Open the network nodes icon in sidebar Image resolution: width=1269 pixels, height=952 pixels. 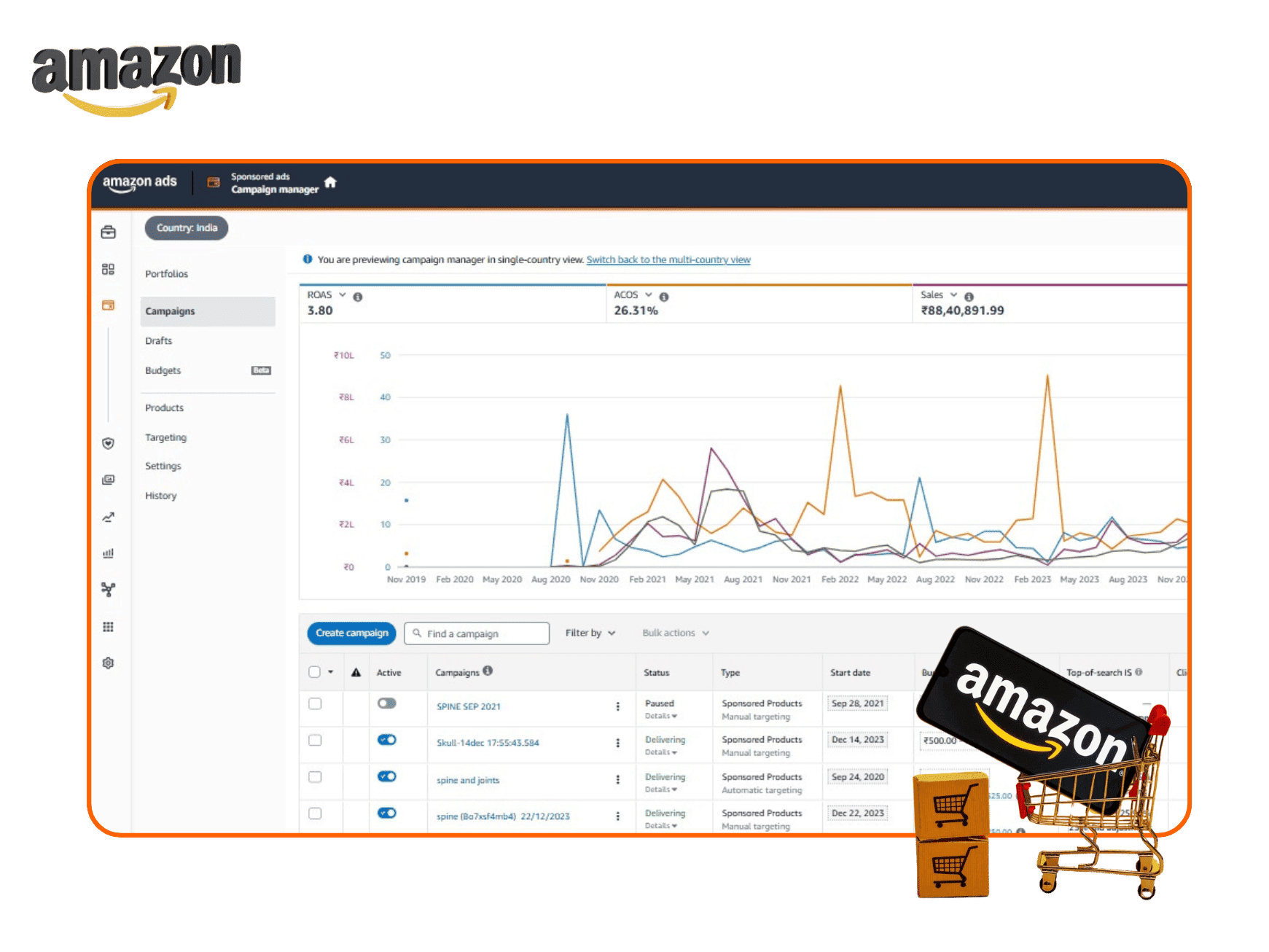(109, 590)
